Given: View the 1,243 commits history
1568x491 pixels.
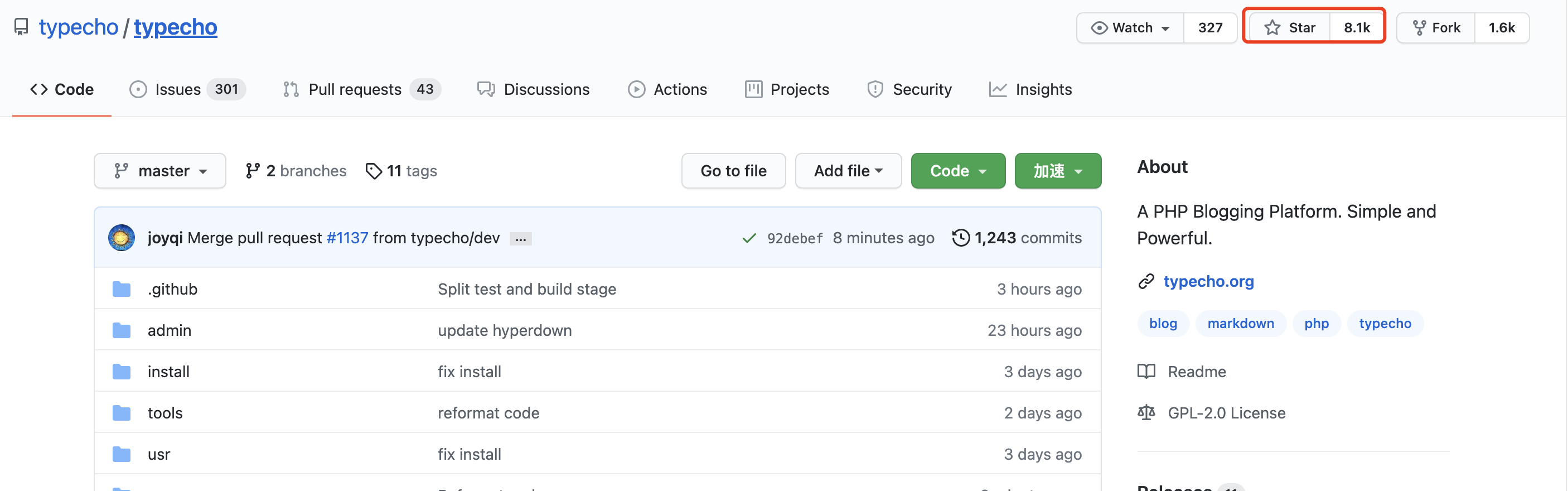Looking at the screenshot, I should (1017, 238).
